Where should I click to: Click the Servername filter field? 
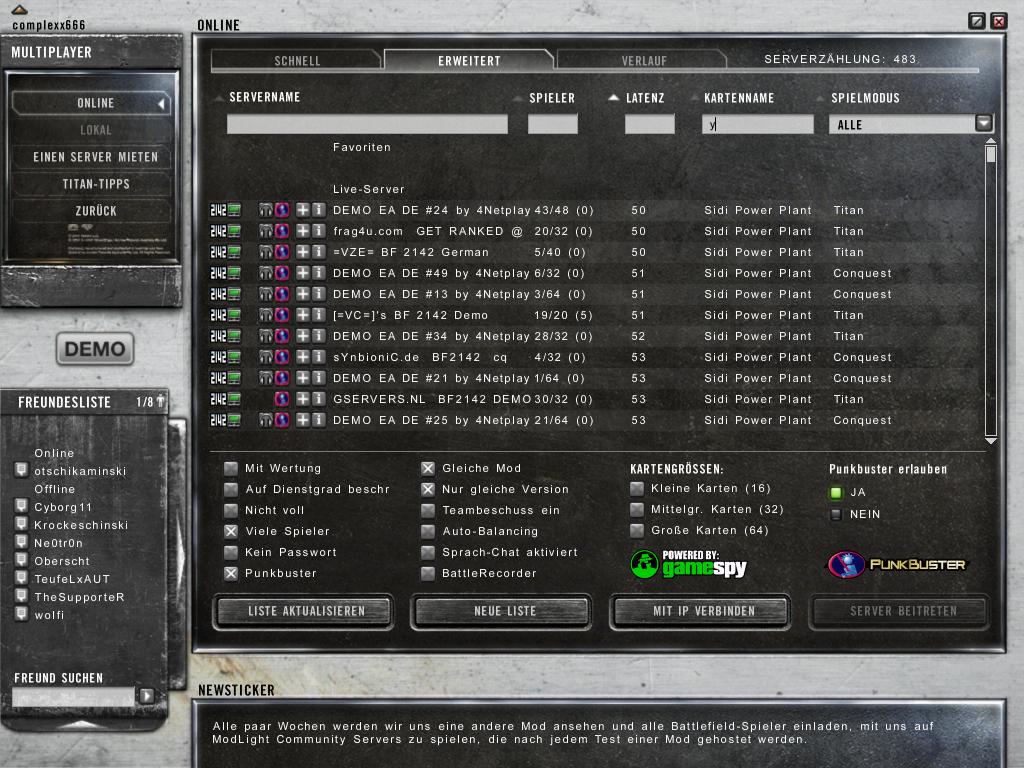[367, 124]
